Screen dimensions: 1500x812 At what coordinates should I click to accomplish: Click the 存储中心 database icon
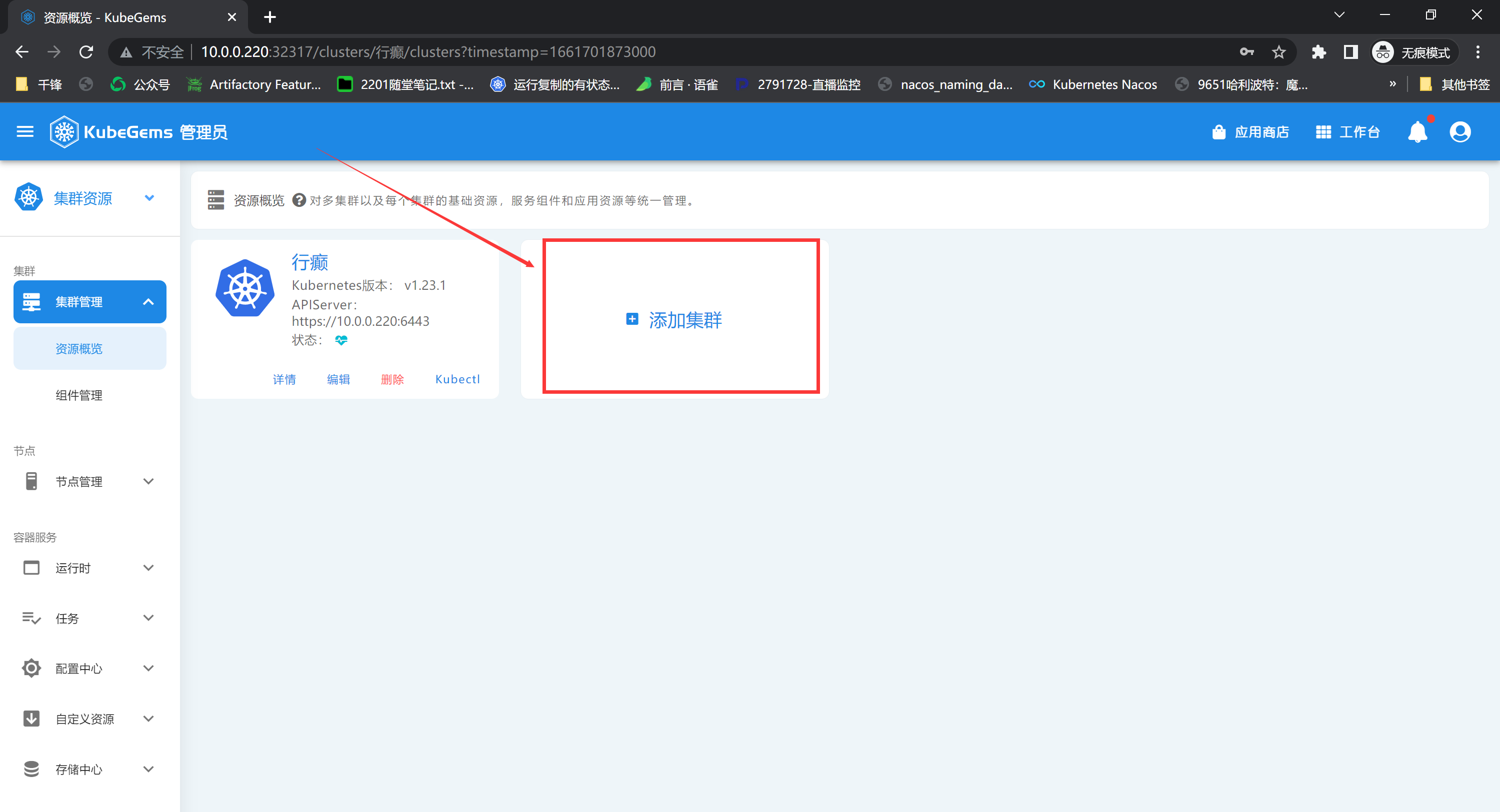click(31, 769)
